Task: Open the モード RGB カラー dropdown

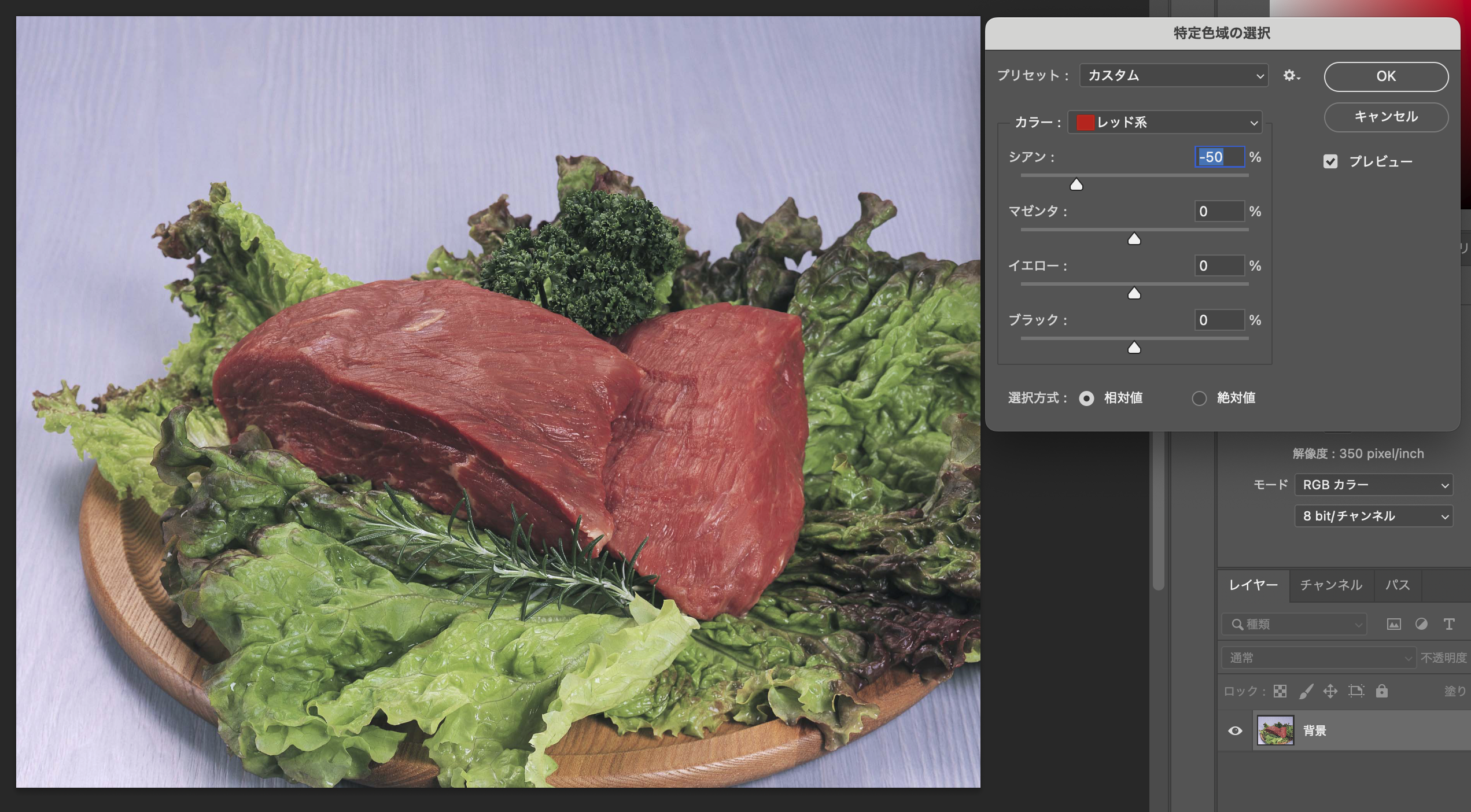Action: click(x=1373, y=485)
